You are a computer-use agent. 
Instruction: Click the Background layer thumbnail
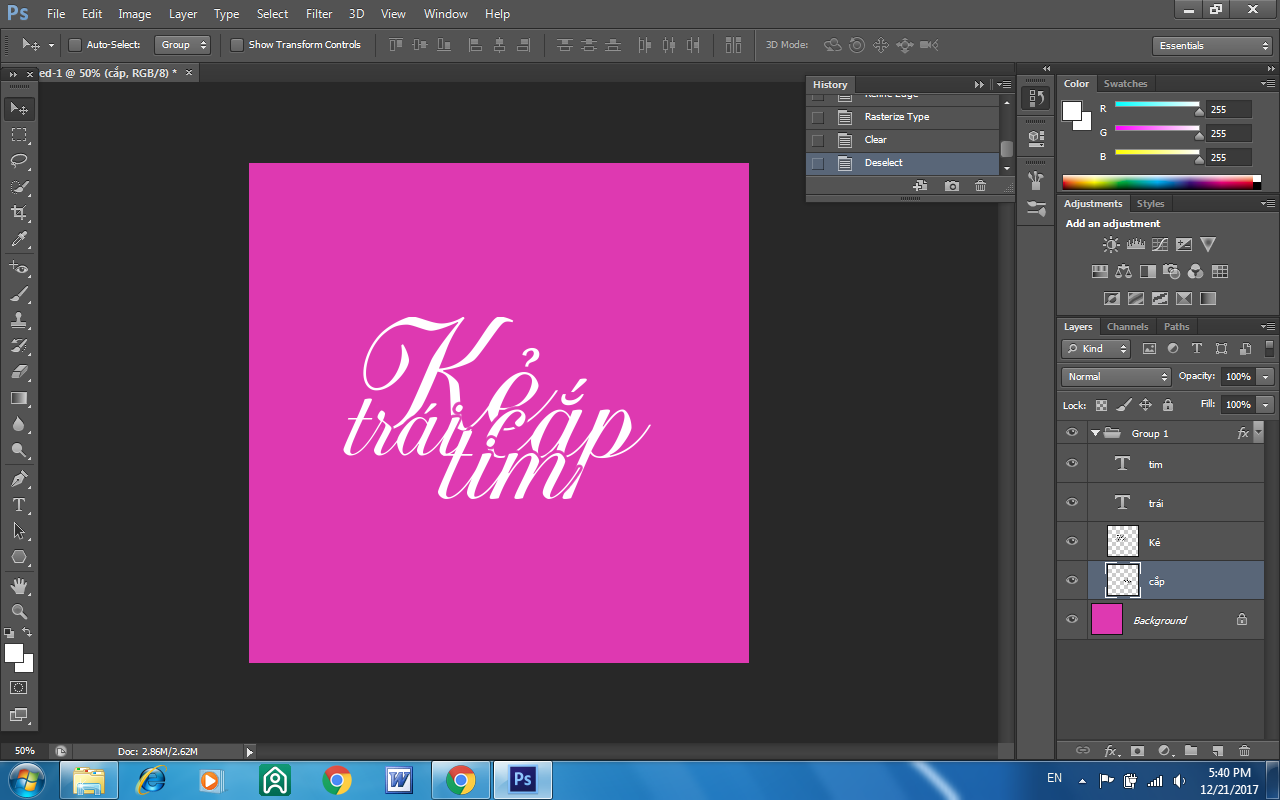[1107, 620]
